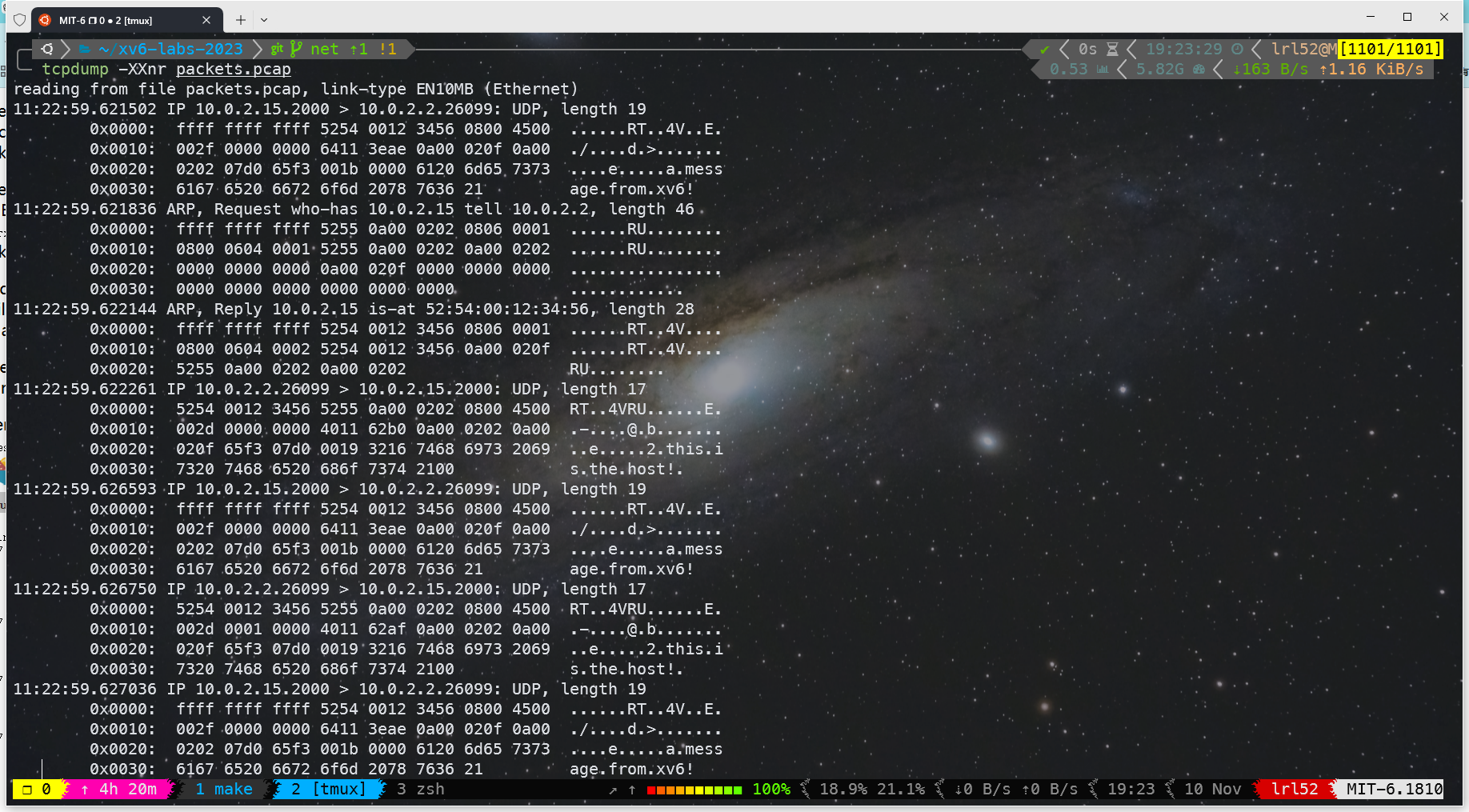Image resolution: width=1469 pixels, height=812 pixels.
Task: Click the 11:22:59.622261 UDP length 17 line
Action: pos(330,389)
